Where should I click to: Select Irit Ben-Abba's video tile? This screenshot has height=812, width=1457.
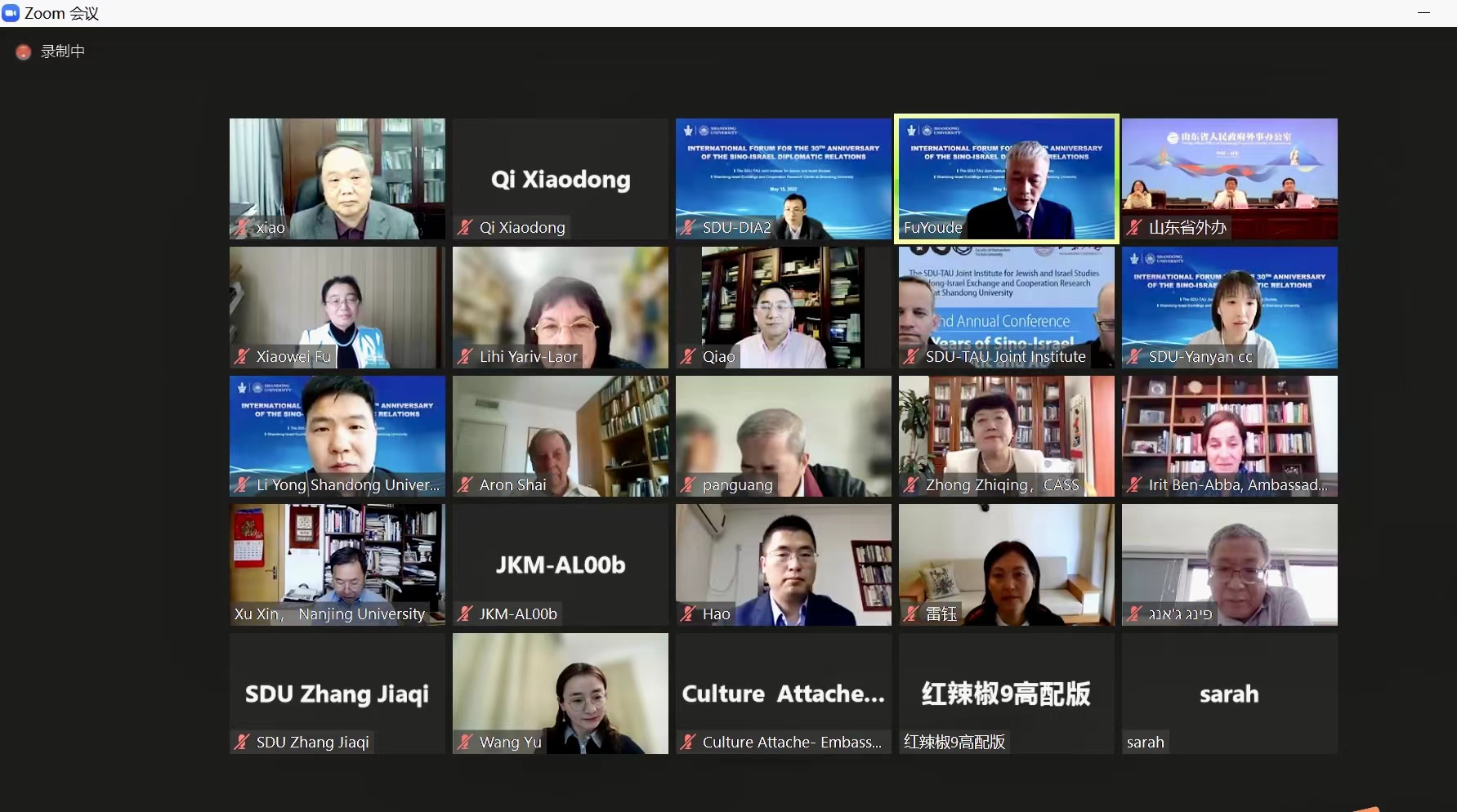tap(1230, 436)
